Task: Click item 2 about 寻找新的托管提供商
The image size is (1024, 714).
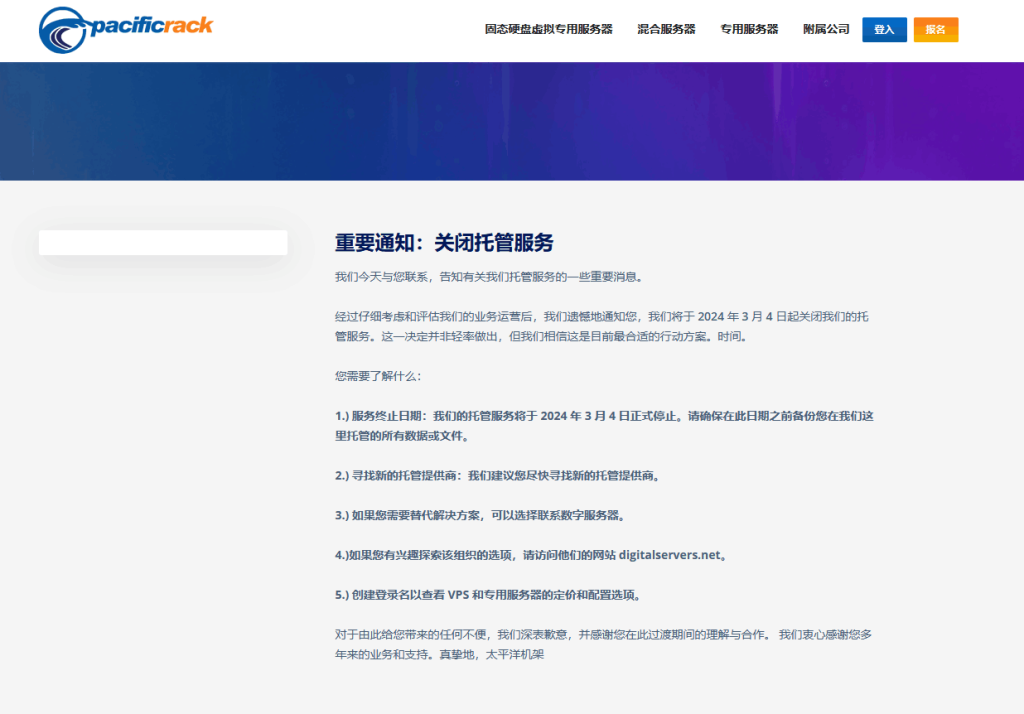Action: (497, 476)
